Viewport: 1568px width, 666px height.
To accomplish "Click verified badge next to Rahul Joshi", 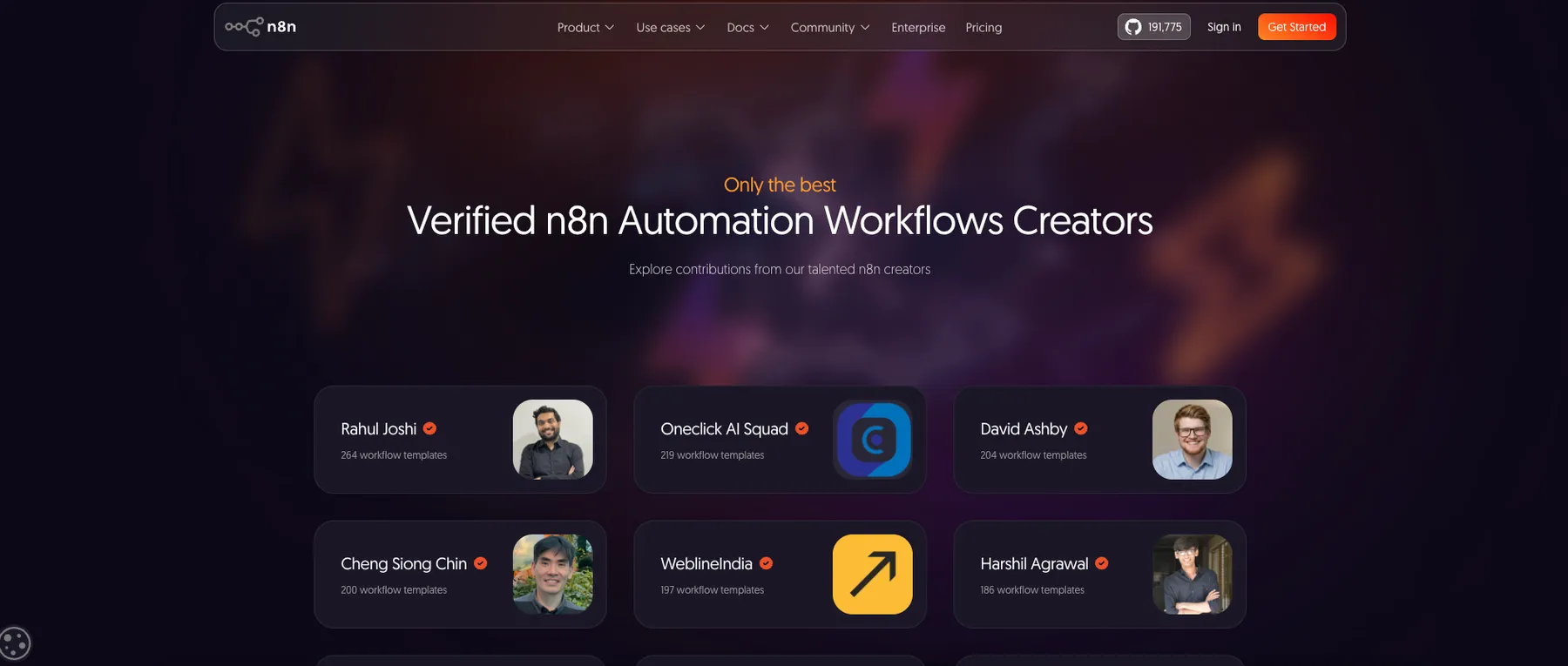I will pos(429,428).
